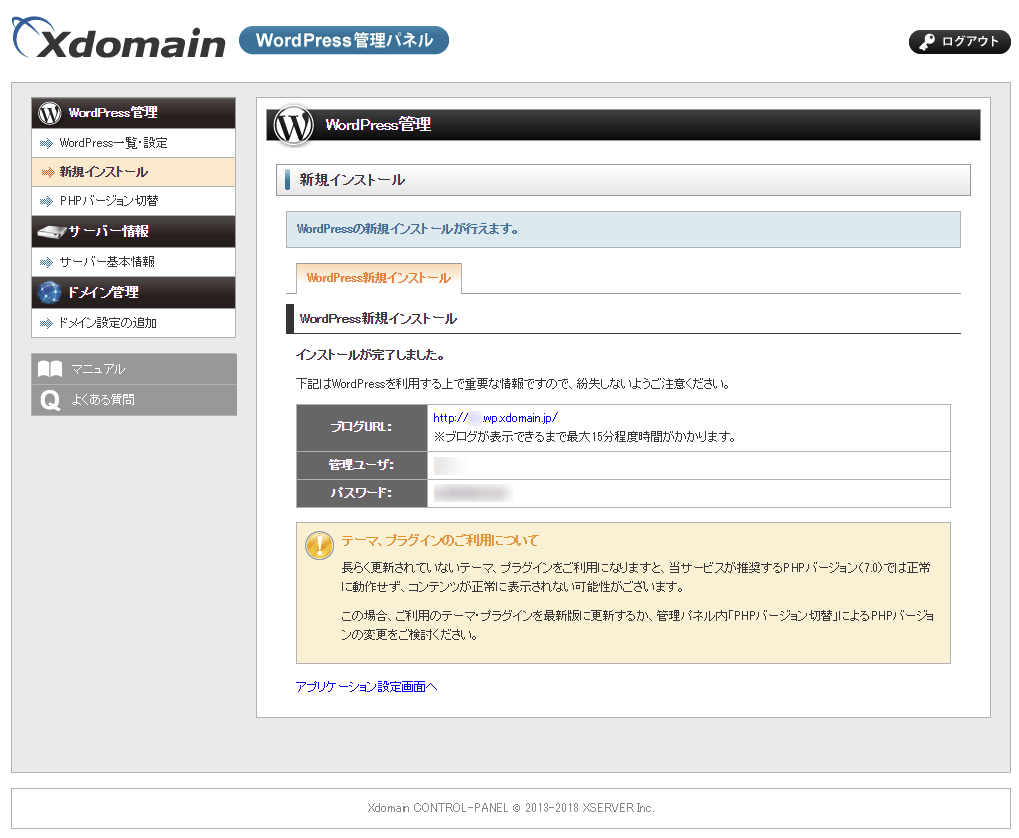Click the globe icon beside ドメイン管理

click(x=50, y=293)
